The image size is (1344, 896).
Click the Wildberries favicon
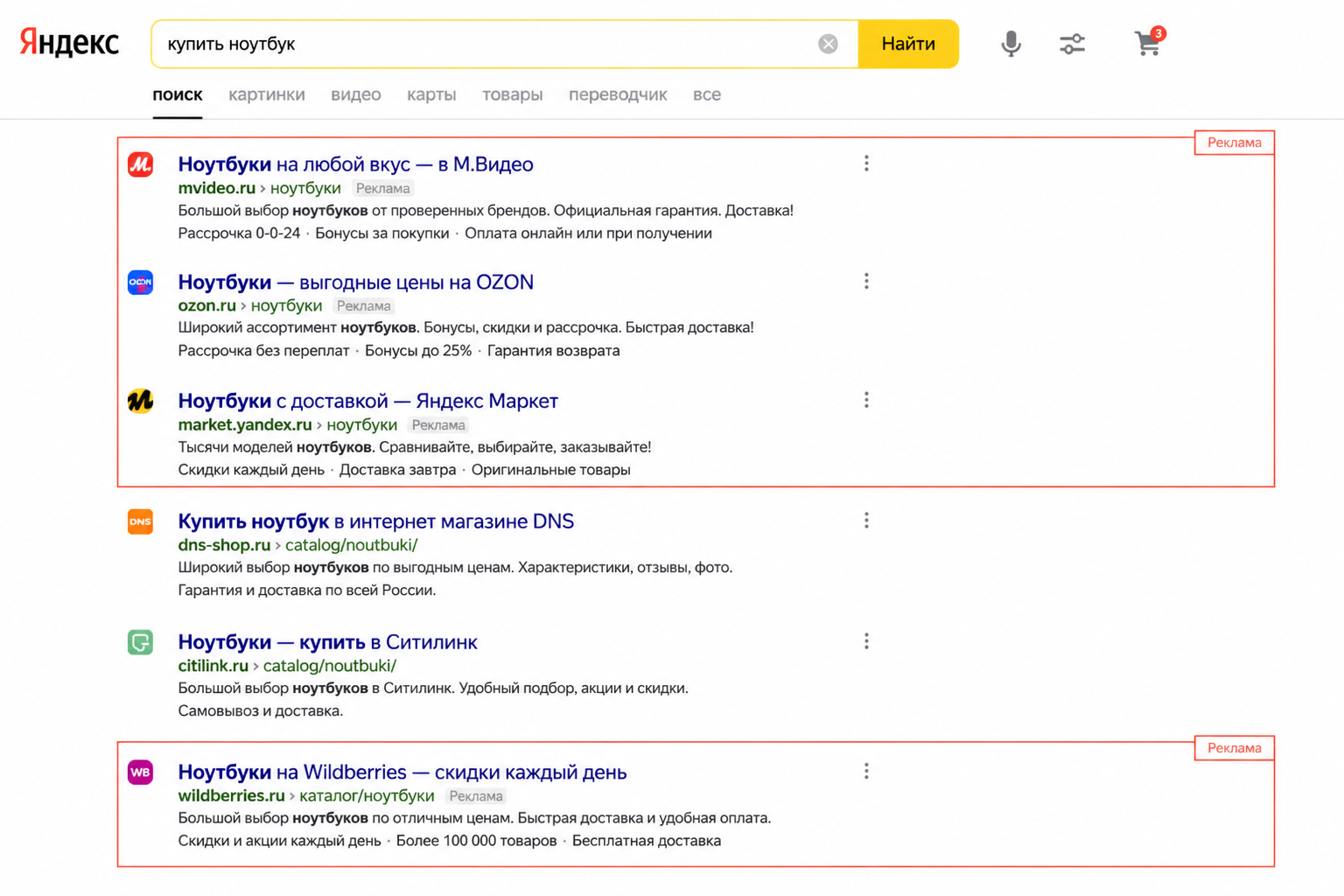pos(140,773)
